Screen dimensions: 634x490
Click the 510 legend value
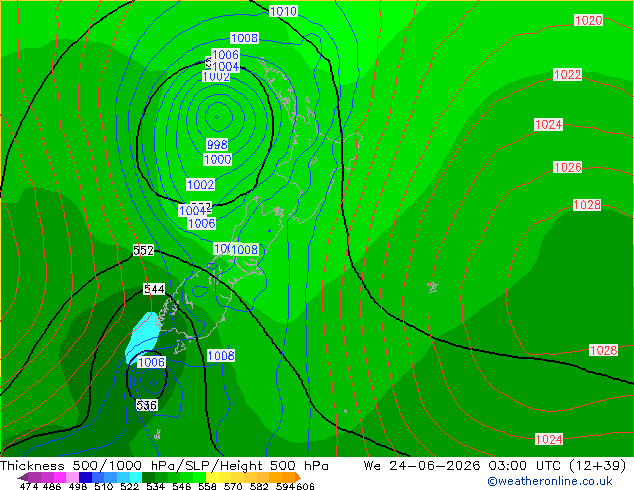click(x=104, y=486)
